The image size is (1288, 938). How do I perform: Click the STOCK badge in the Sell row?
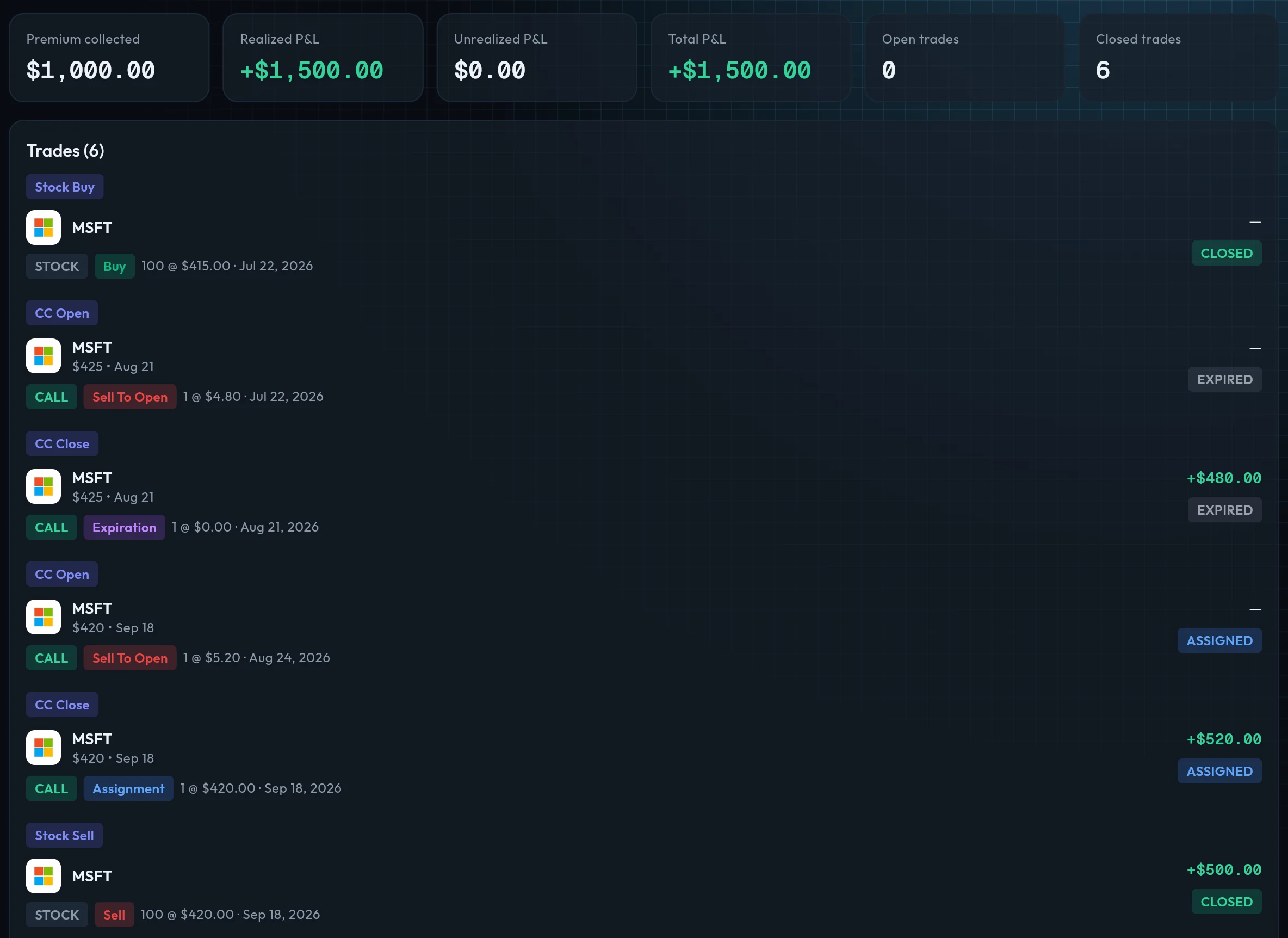[x=57, y=915]
